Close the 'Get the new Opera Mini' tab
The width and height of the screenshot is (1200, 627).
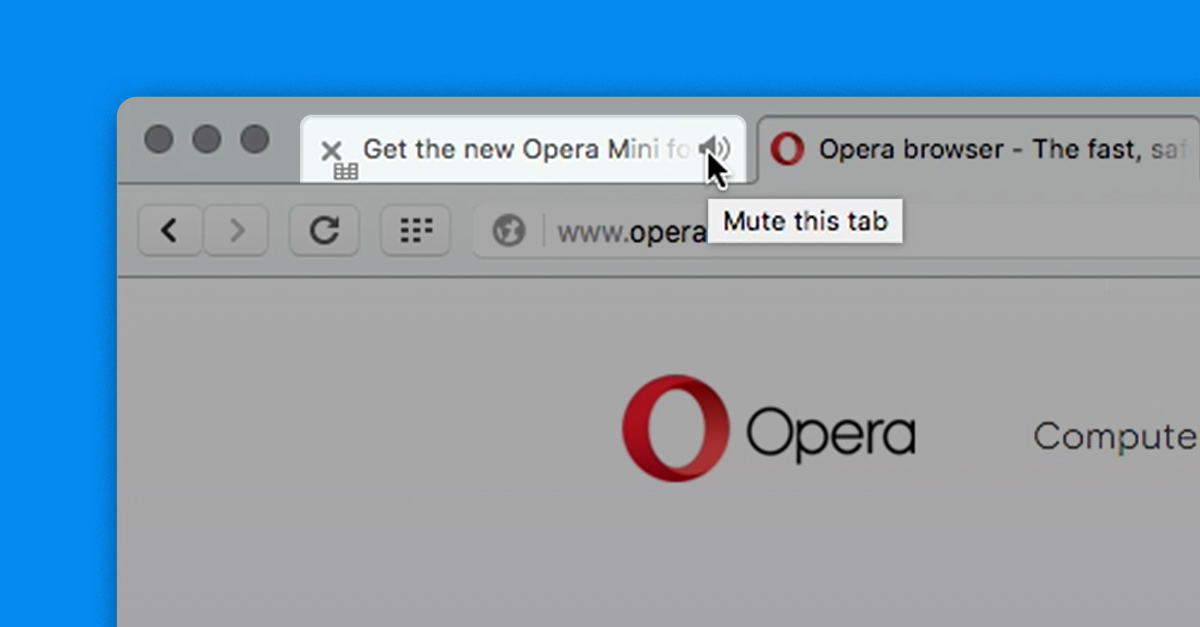click(331, 151)
